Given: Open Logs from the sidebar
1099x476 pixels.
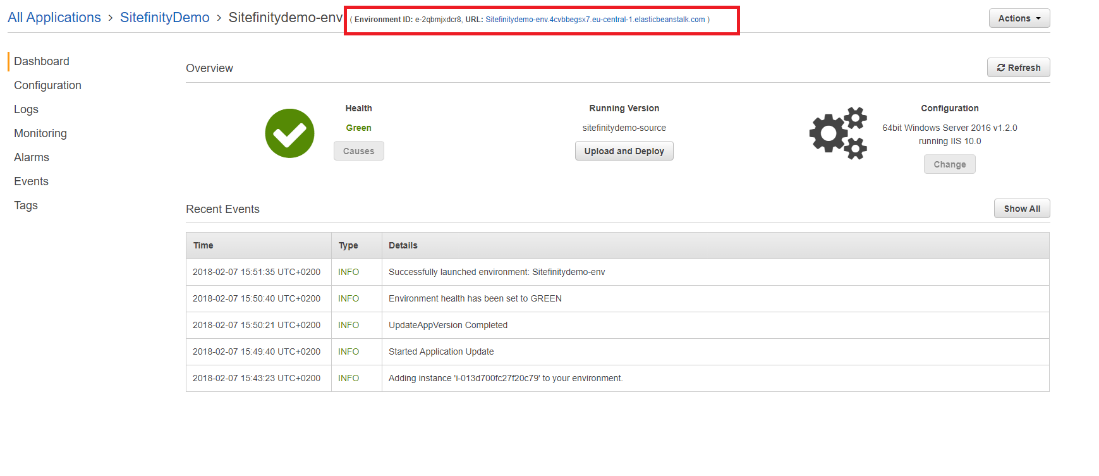Looking at the screenshot, I should 26,109.
